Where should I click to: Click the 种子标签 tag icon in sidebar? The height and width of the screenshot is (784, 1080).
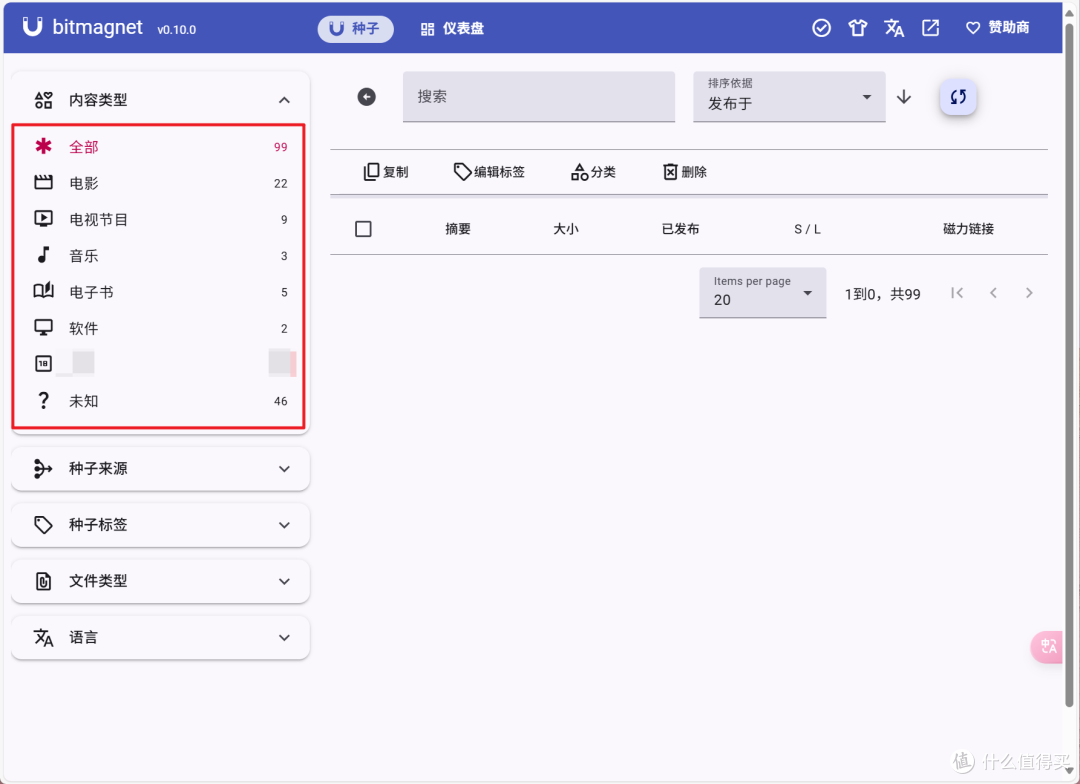pyautogui.click(x=43, y=525)
